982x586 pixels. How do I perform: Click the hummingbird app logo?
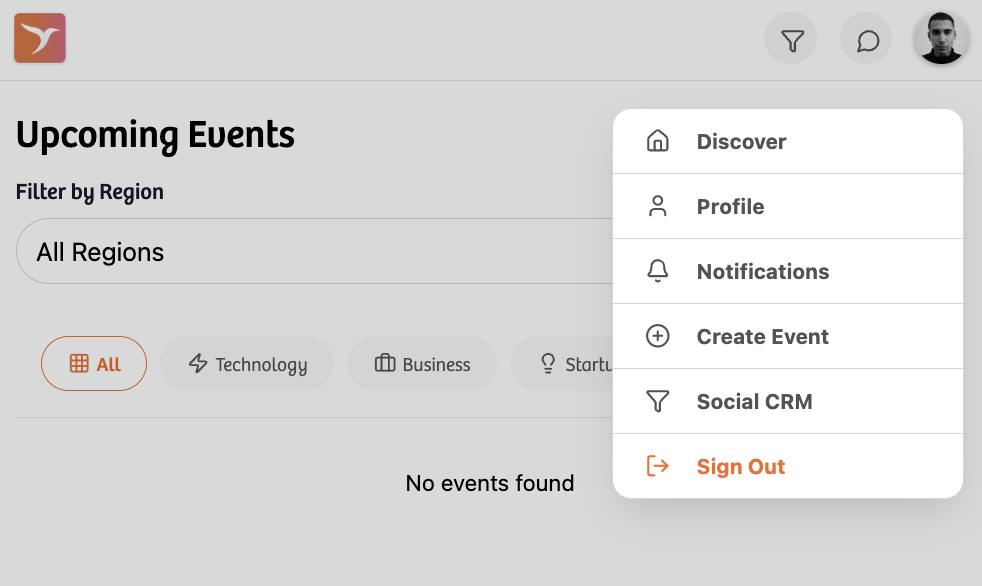(x=40, y=39)
